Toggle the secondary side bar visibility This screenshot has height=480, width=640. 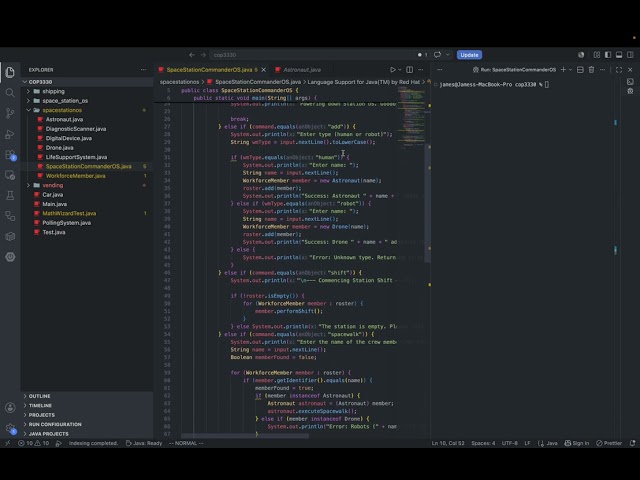(630, 55)
